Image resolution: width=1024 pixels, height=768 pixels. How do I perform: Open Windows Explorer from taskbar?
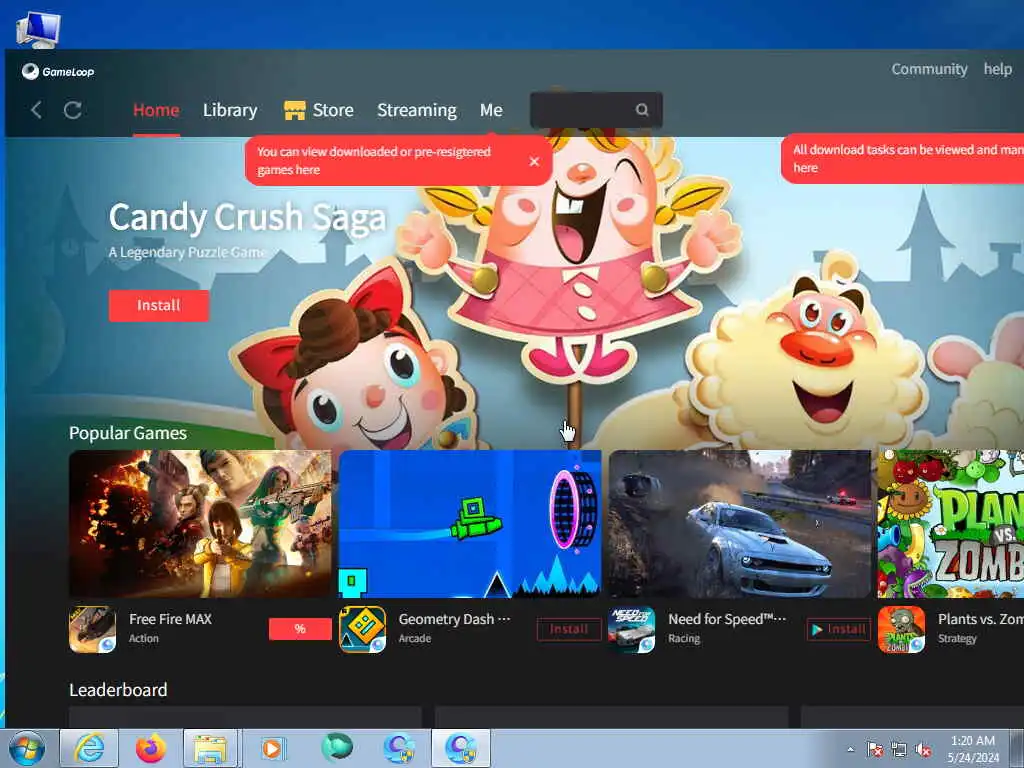(x=210, y=748)
